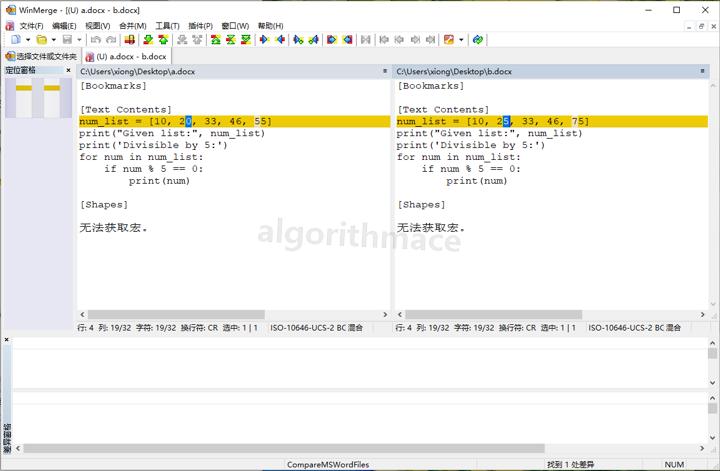
Task: Click the location pane difference map thumbnail
Action: point(38,98)
